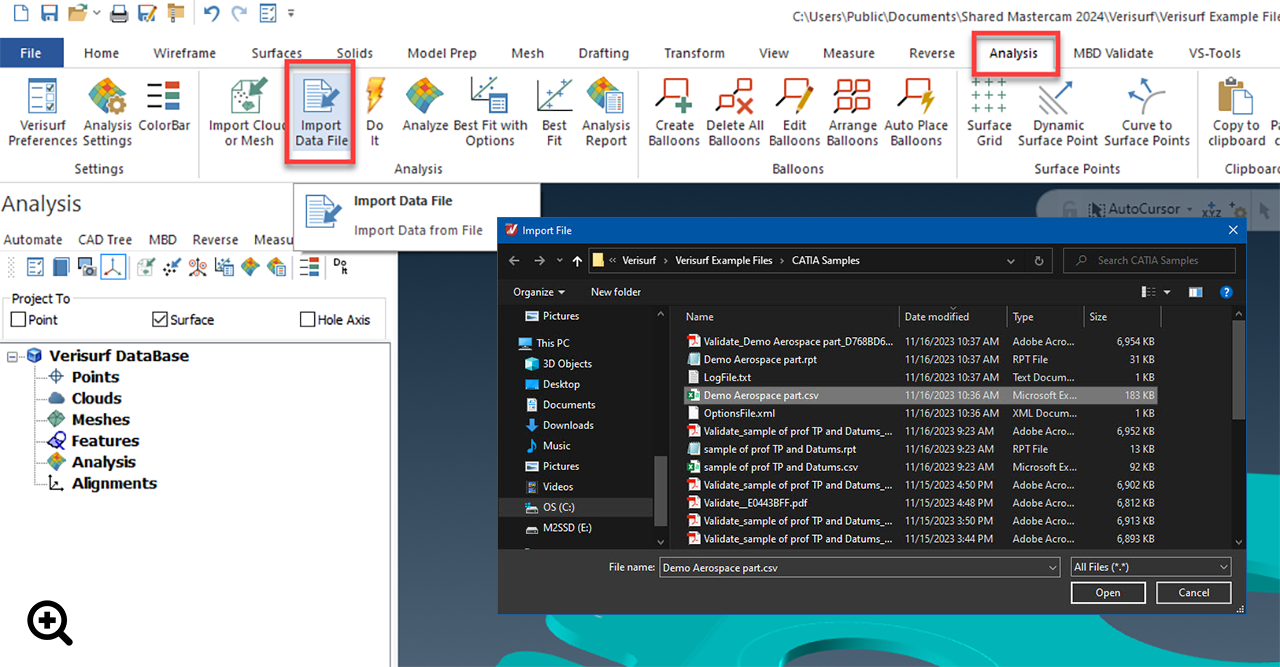This screenshot has height=667, width=1280.
Task: Open the recent locations arrow beside Forward
Action: tap(559, 261)
